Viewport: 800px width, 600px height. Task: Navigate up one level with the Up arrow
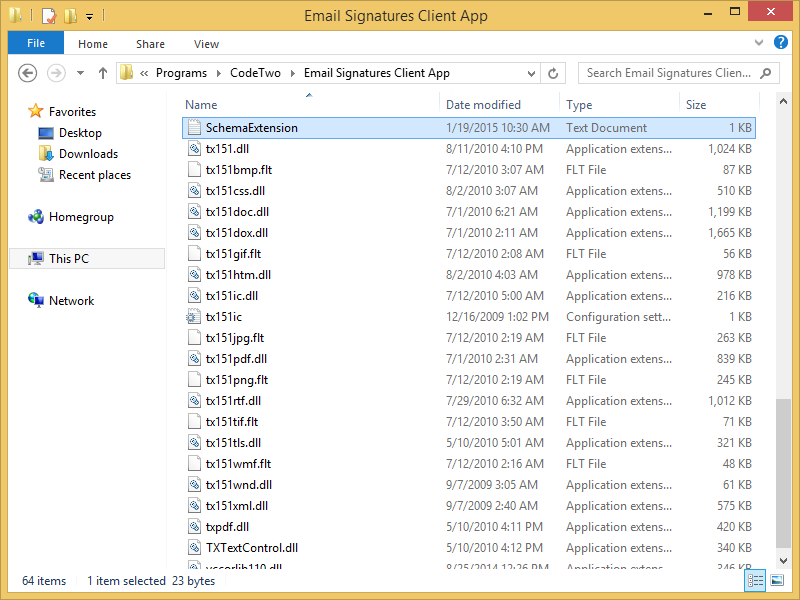(x=103, y=72)
